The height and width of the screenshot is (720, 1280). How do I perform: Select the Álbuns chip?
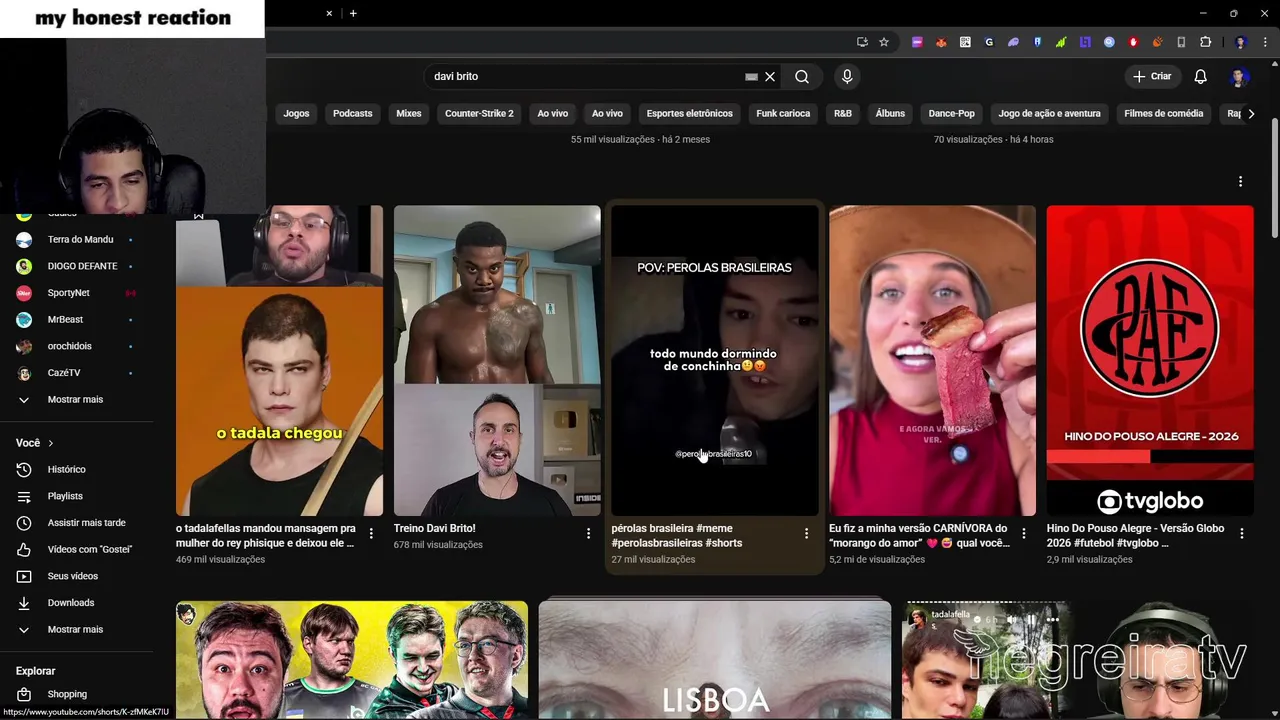tap(890, 114)
